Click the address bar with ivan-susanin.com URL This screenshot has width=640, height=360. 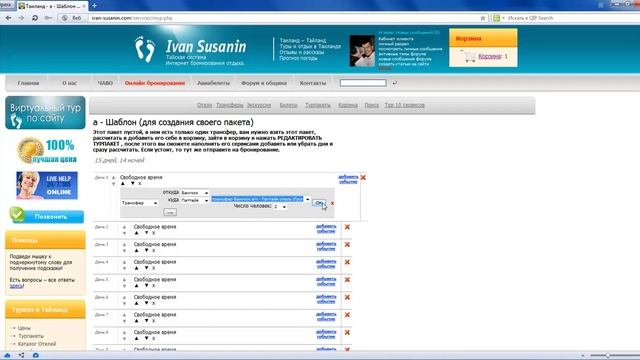click(x=282, y=18)
